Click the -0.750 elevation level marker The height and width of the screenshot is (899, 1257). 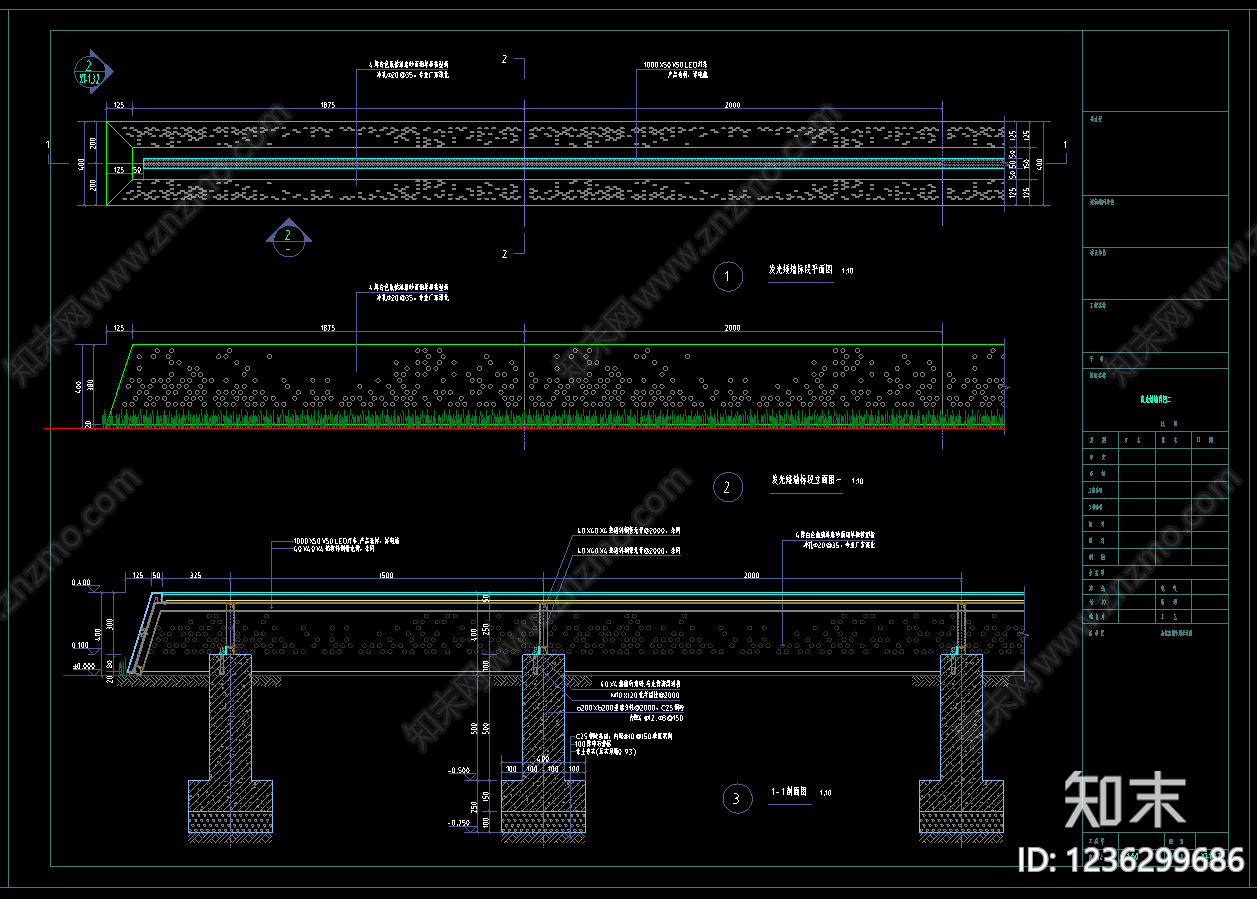pos(459,823)
